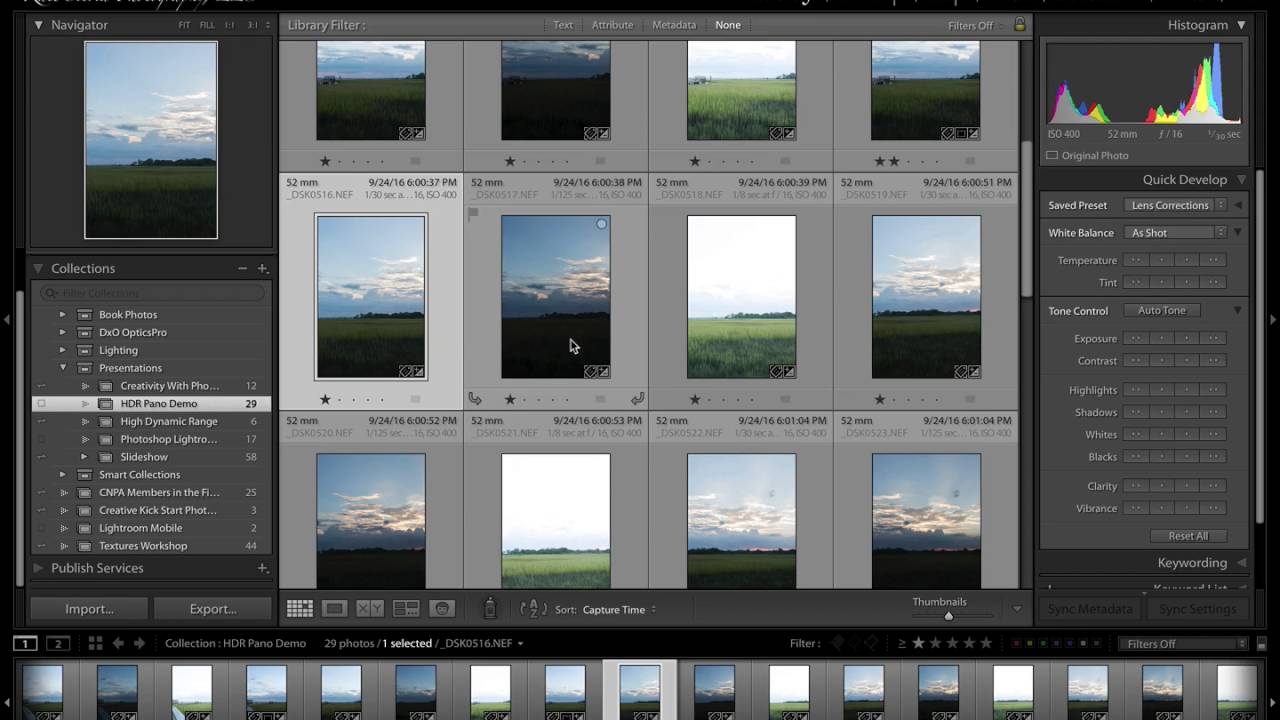Go back with filmstrip left arrow
1280x720 pixels.
[118, 643]
